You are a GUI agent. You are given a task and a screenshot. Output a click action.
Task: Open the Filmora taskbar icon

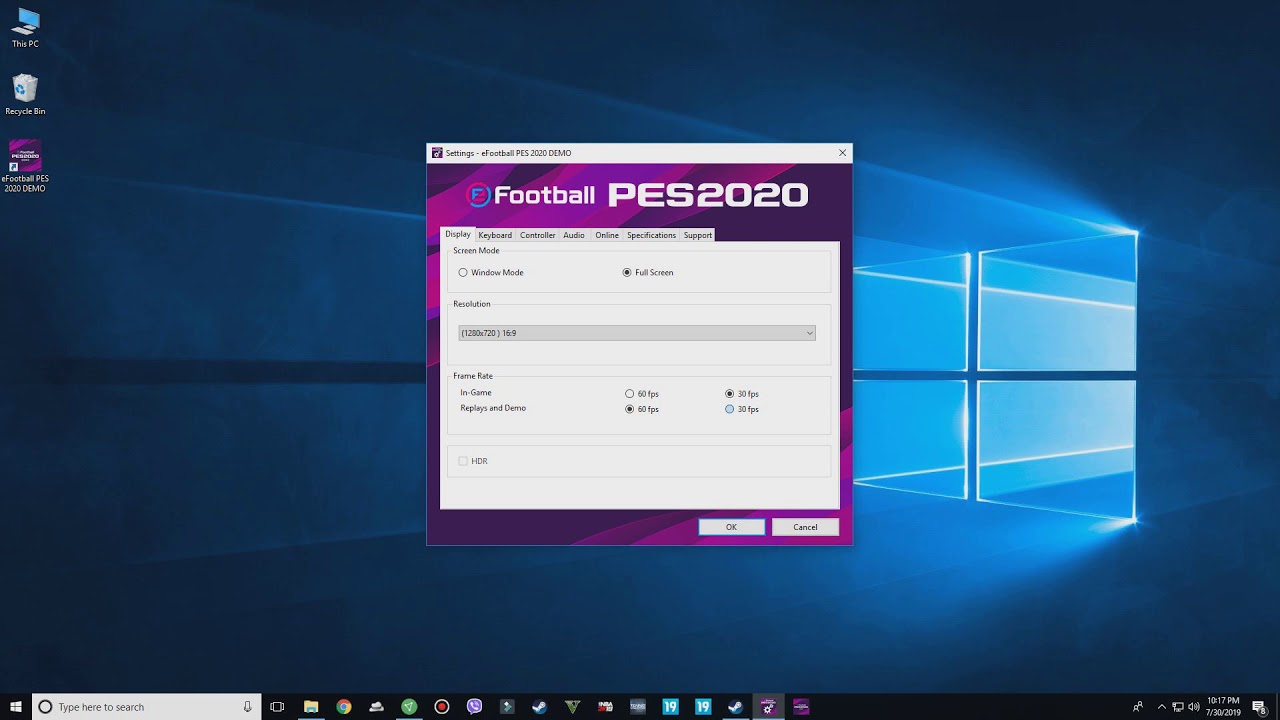point(507,707)
